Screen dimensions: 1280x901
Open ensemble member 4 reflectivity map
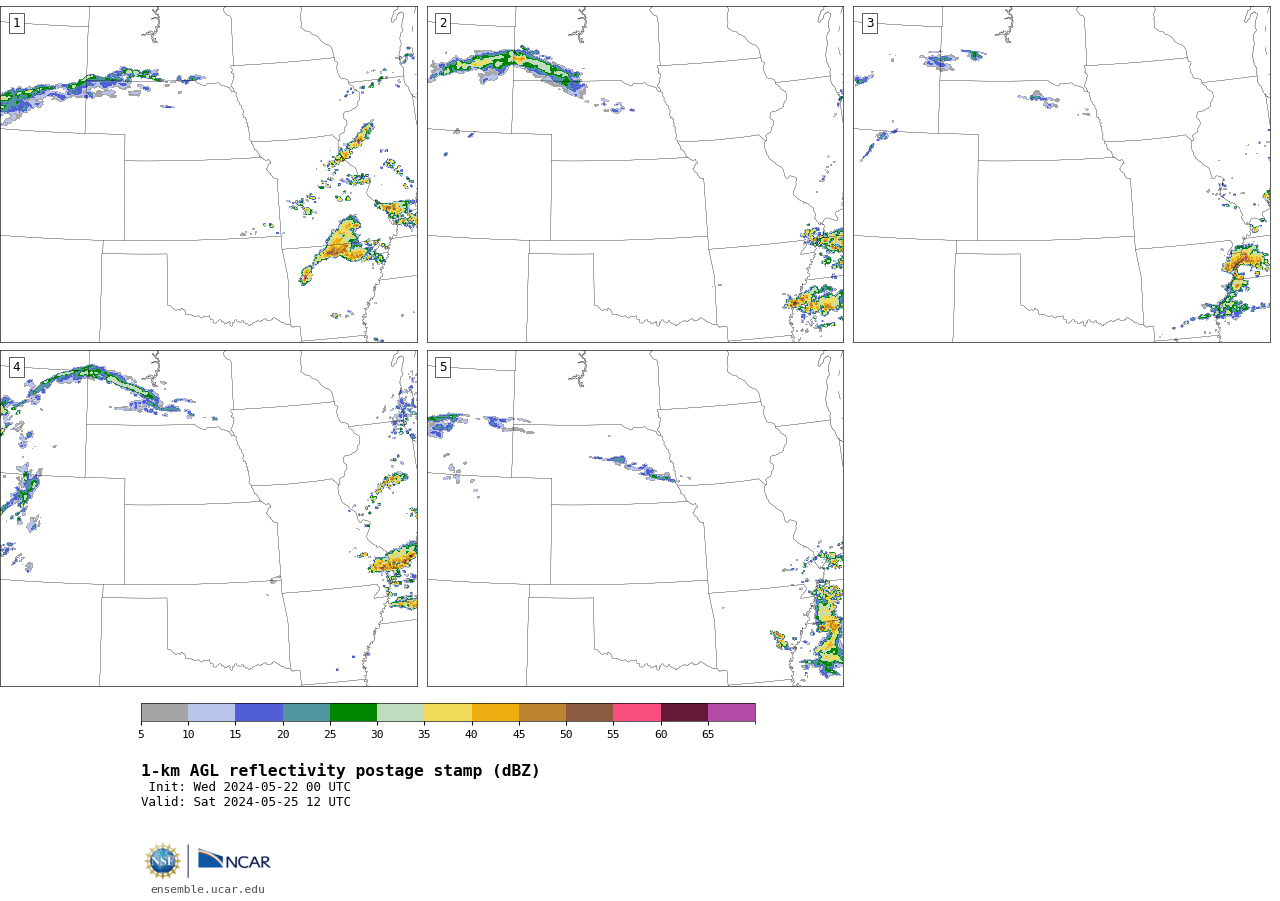208,518
